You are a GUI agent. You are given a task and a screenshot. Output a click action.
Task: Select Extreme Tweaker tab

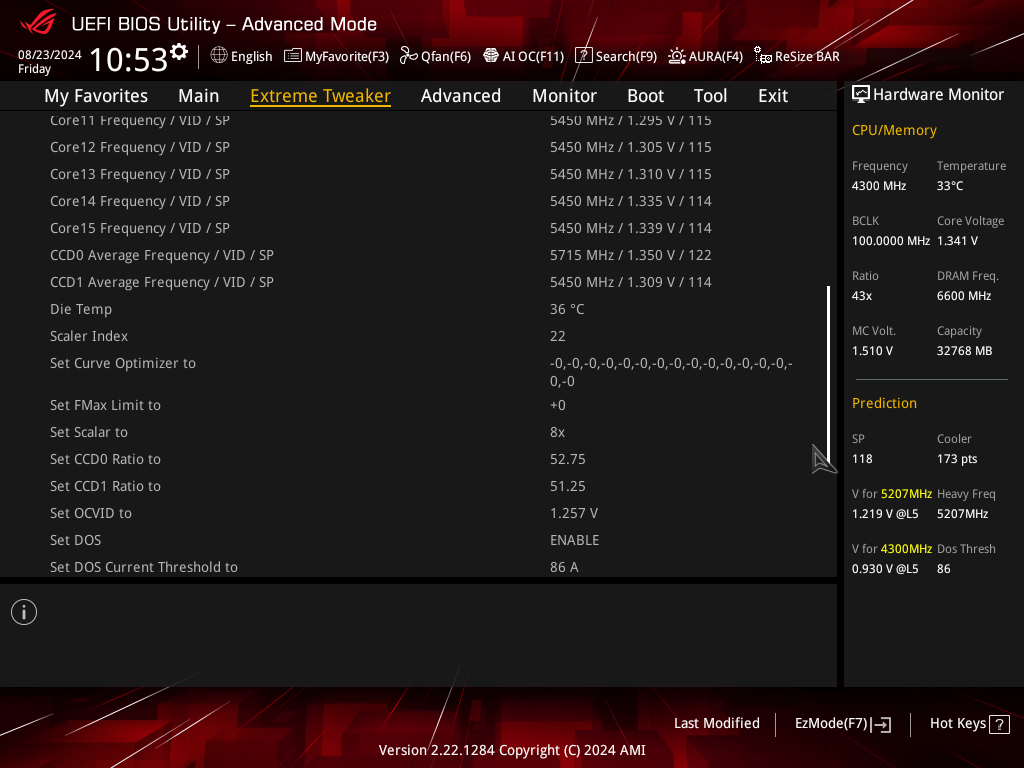coord(321,96)
